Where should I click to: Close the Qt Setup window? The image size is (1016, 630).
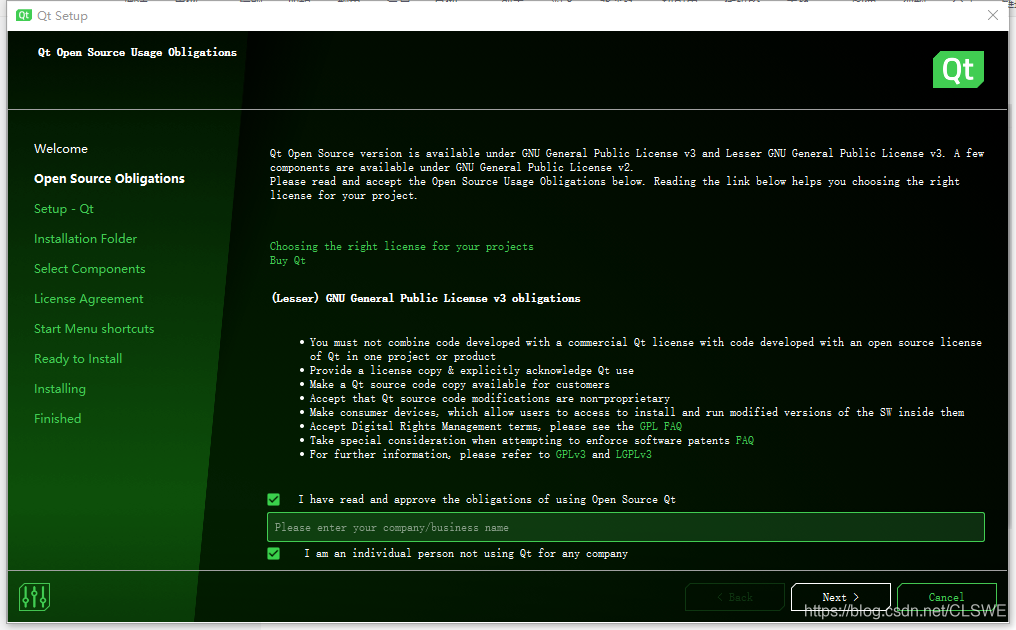(x=993, y=15)
